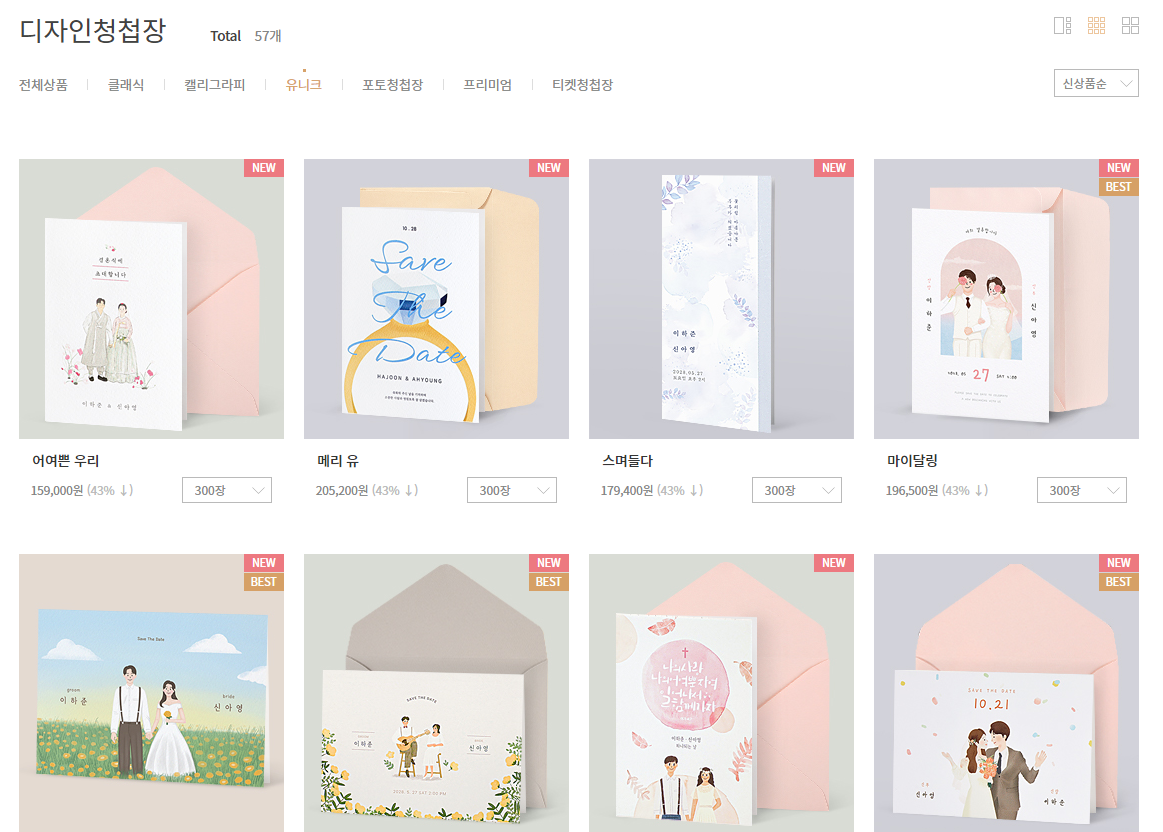The height and width of the screenshot is (832, 1163).
Task: Click the 디자인청첩장 page heading
Action: (x=93, y=30)
